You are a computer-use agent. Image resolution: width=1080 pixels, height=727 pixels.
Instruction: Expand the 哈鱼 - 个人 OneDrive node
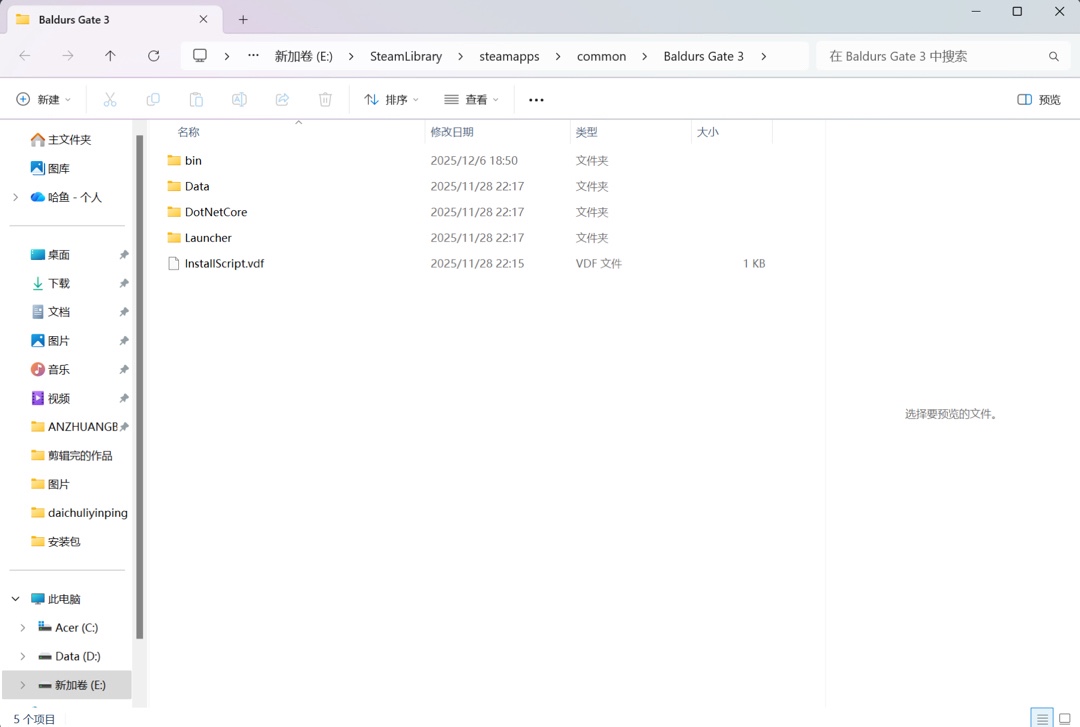(x=16, y=197)
